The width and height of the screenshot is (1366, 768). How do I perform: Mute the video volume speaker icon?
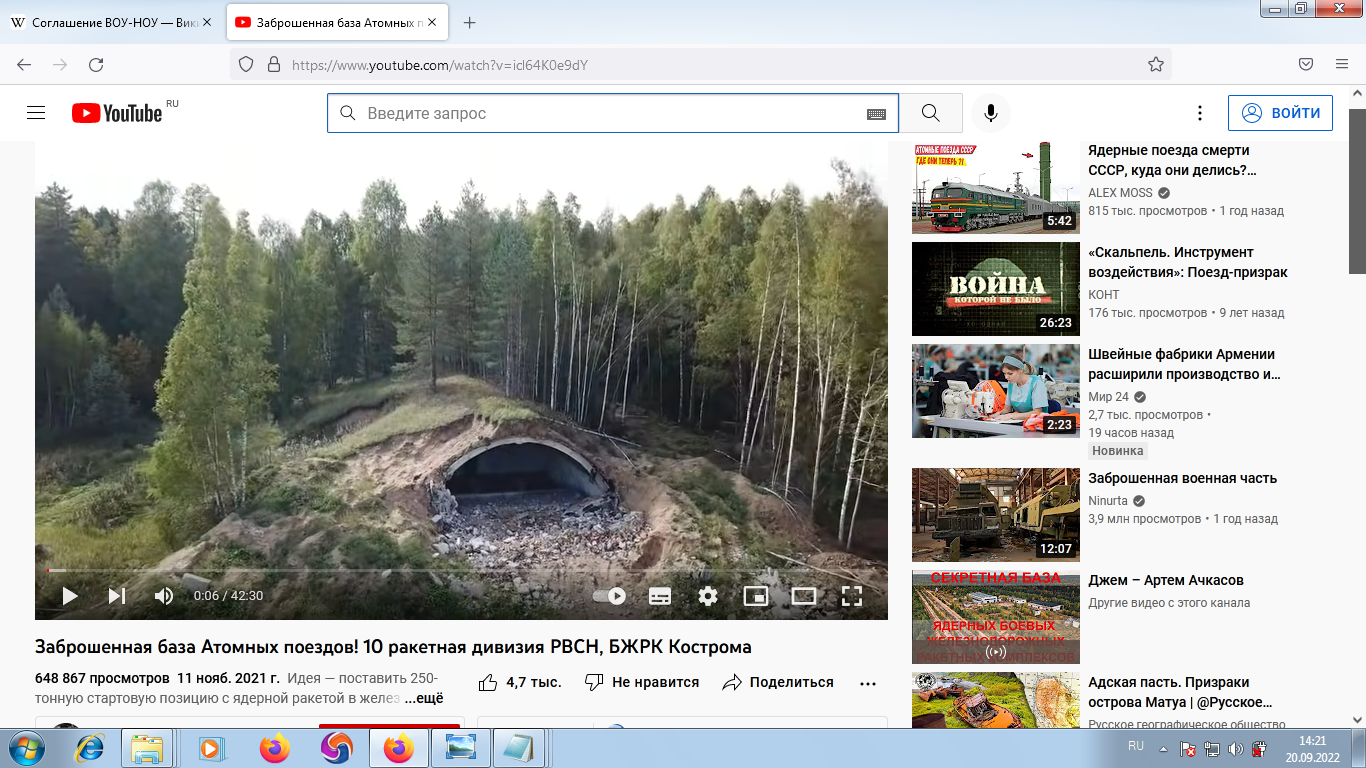(163, 596)
